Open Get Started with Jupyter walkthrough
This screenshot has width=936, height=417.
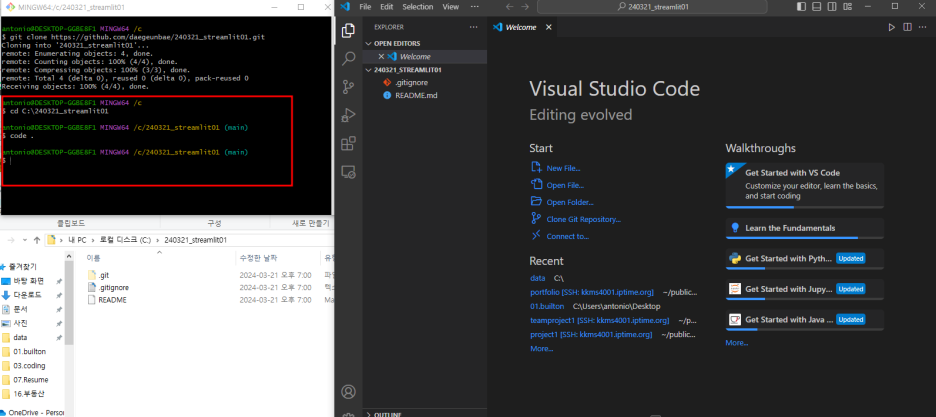(805, 289)
